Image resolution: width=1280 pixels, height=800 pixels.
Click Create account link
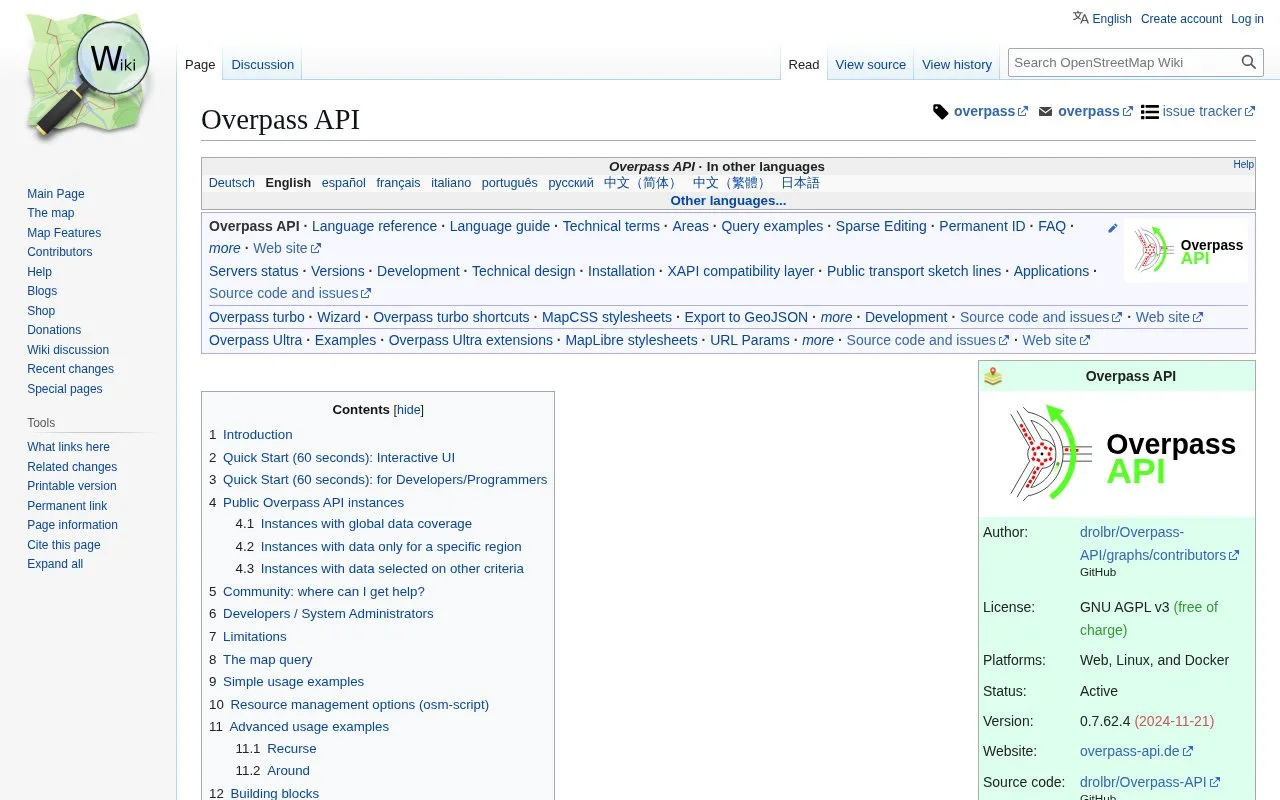tap(1181, 19)
